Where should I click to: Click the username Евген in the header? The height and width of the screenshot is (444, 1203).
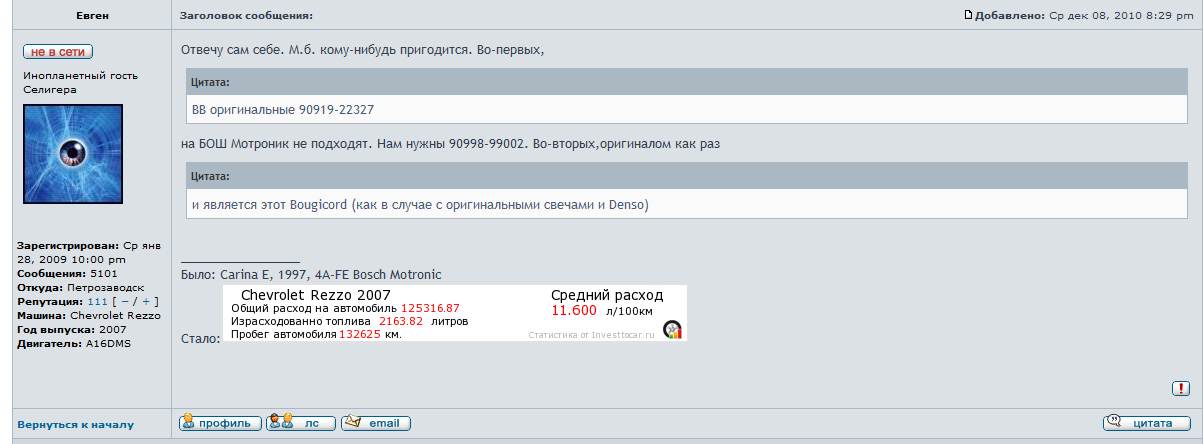(x=92, y=16)
